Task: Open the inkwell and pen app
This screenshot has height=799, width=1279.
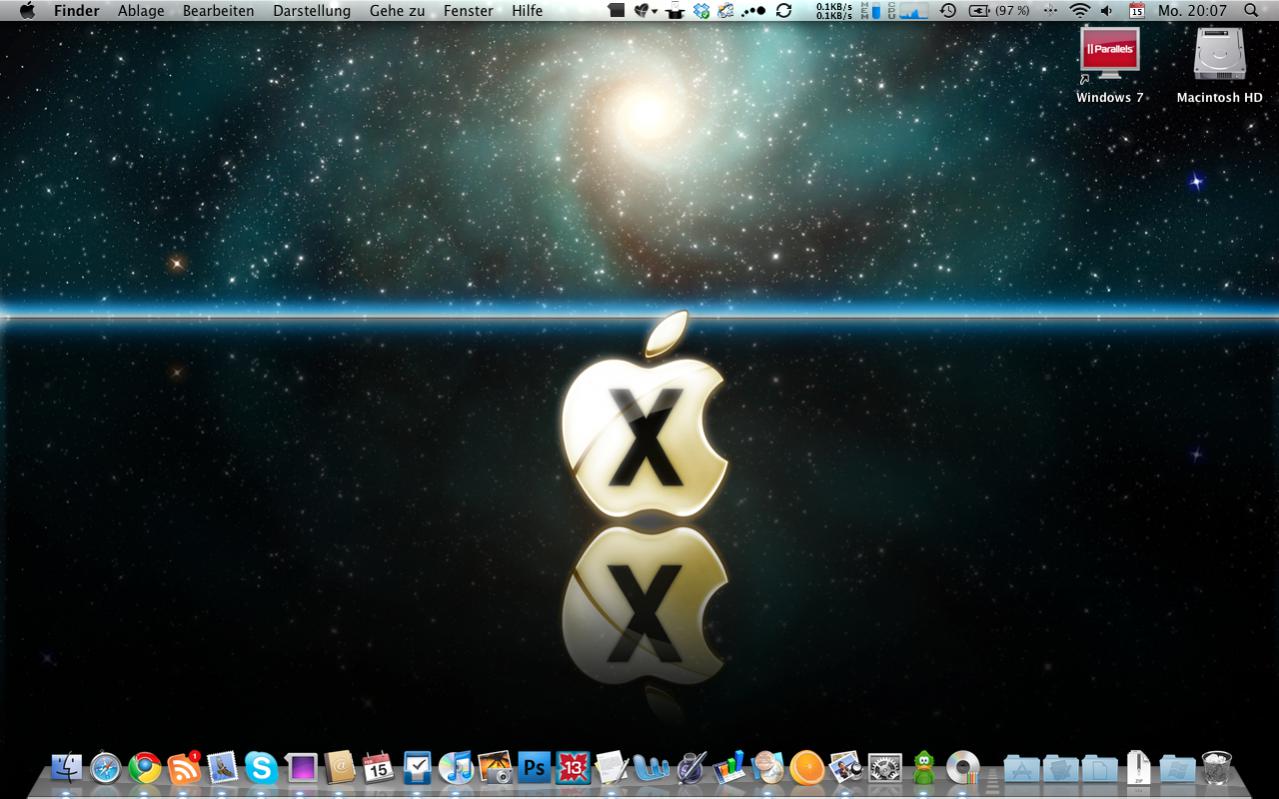Action: click(x=690, y=767)
